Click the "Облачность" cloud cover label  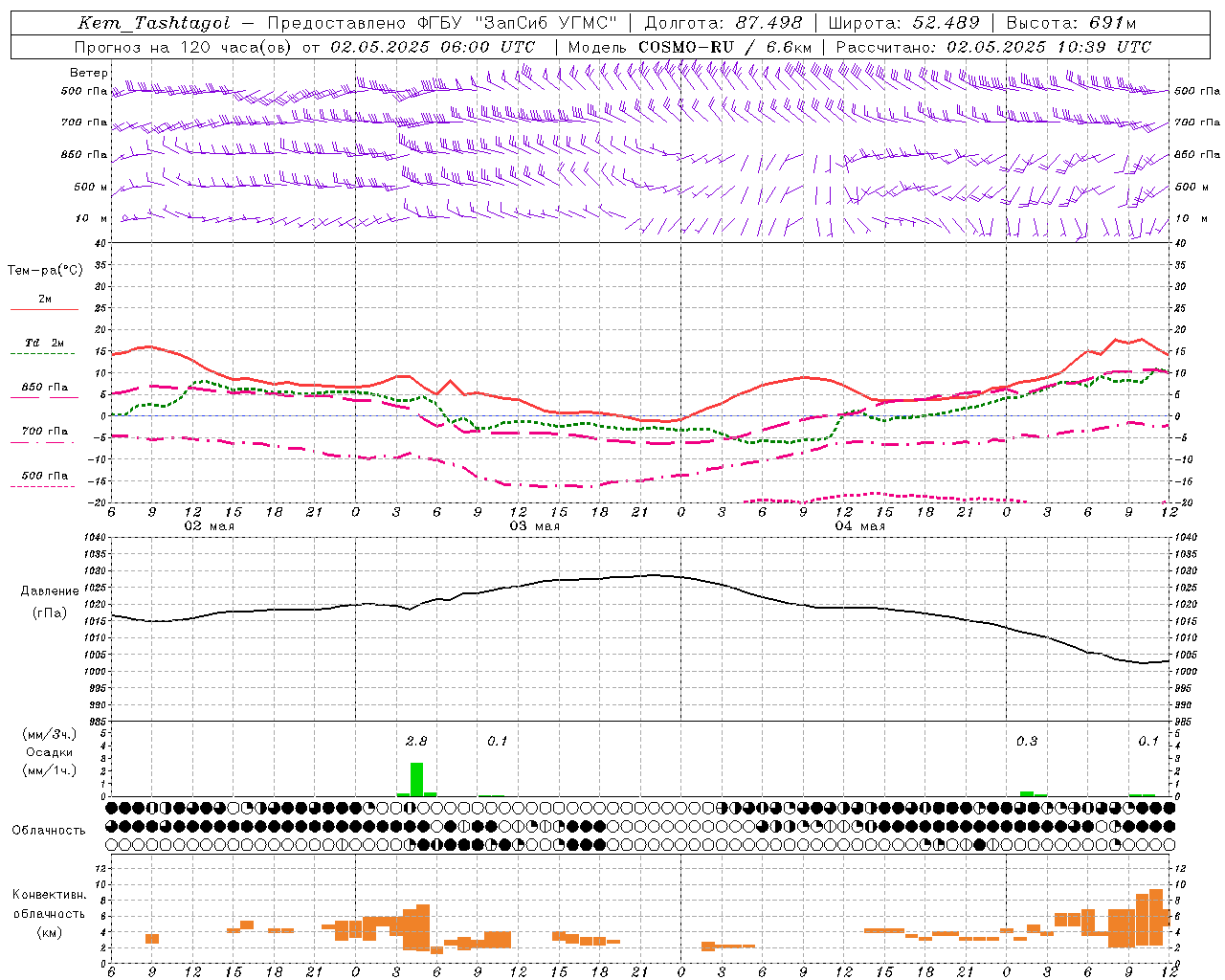tap(49, 831)
